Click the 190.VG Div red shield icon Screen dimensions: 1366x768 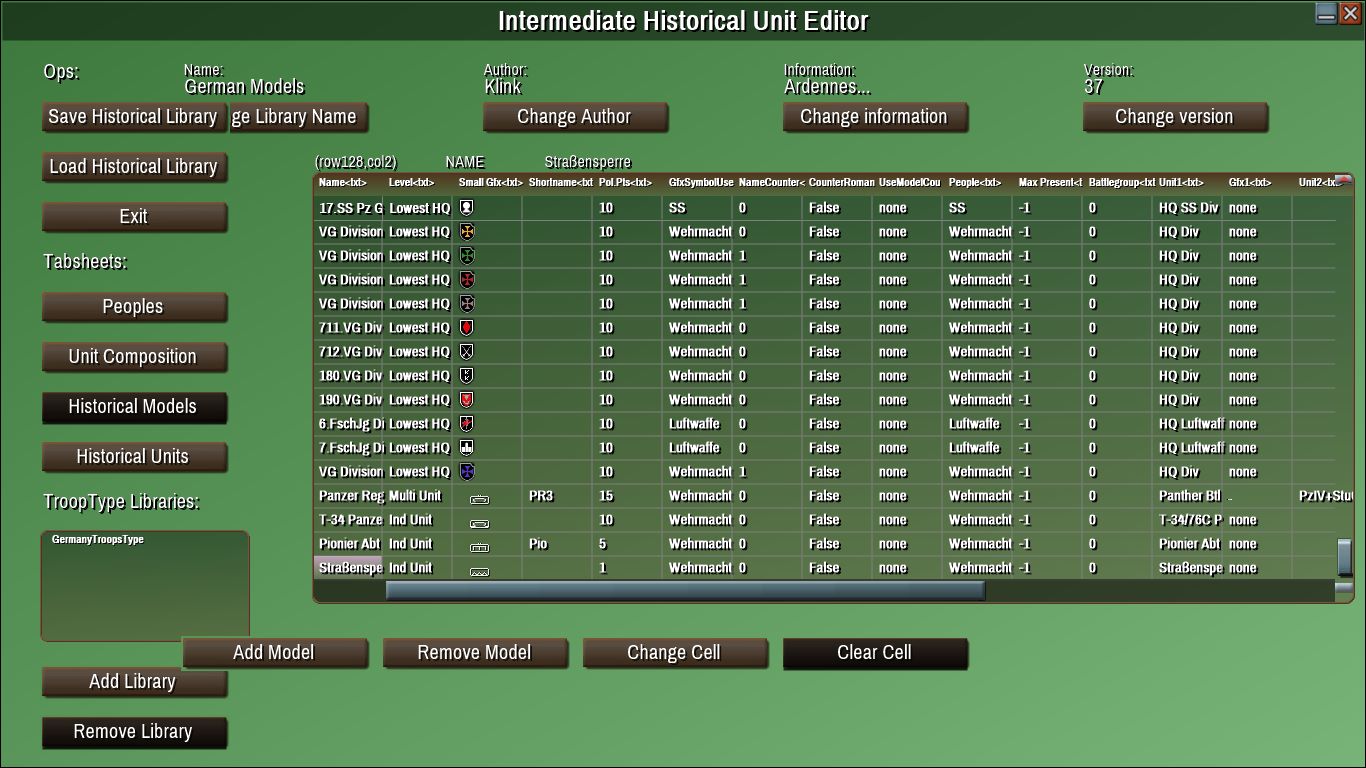466,400
